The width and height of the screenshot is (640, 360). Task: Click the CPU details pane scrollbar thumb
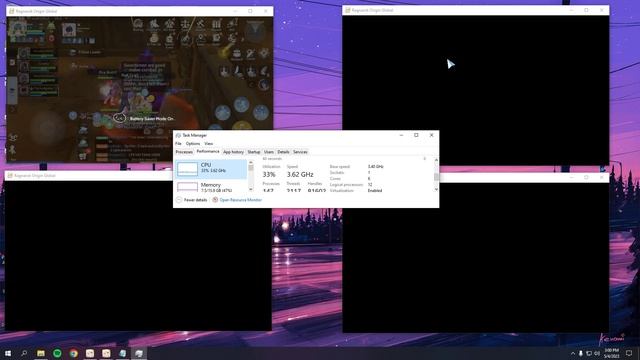[x=436, y=176]
